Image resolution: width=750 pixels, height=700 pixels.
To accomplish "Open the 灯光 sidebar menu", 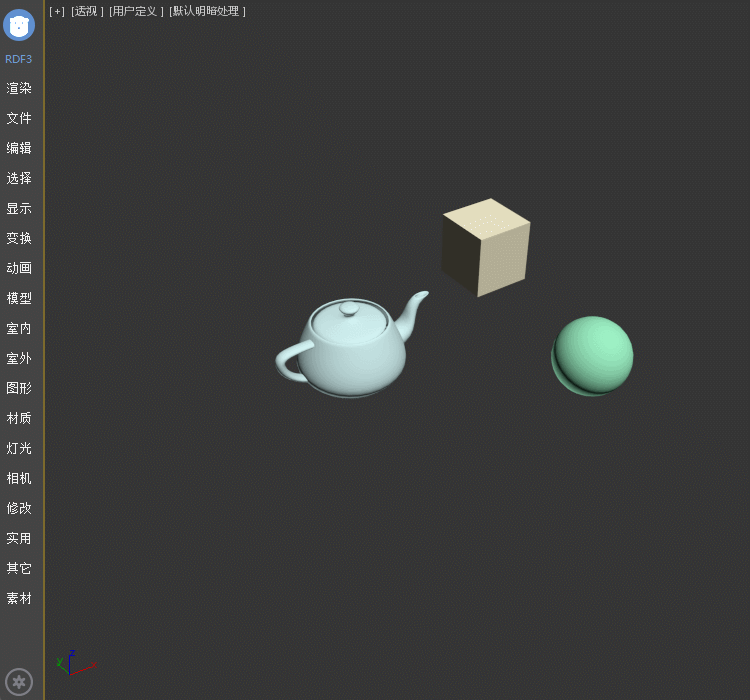I will (x=19, y=448).
